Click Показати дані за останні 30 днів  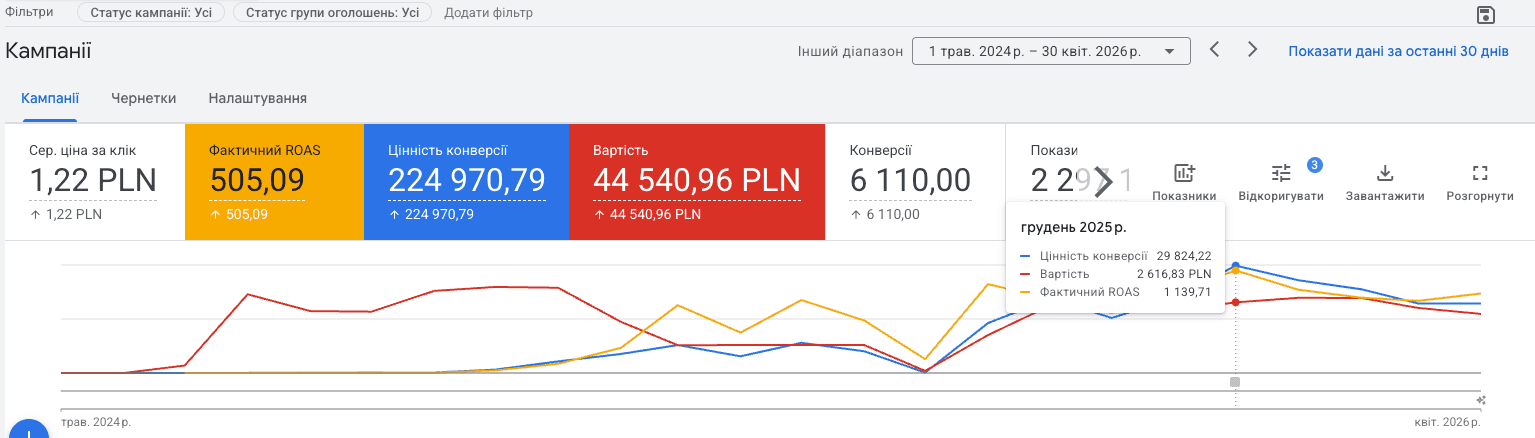tap(1398, 51)
